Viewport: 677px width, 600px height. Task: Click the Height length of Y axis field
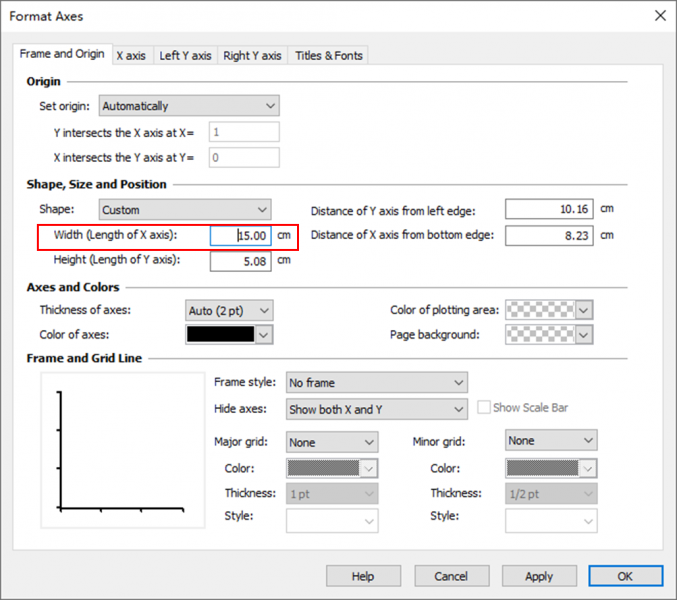coord(240,261)
